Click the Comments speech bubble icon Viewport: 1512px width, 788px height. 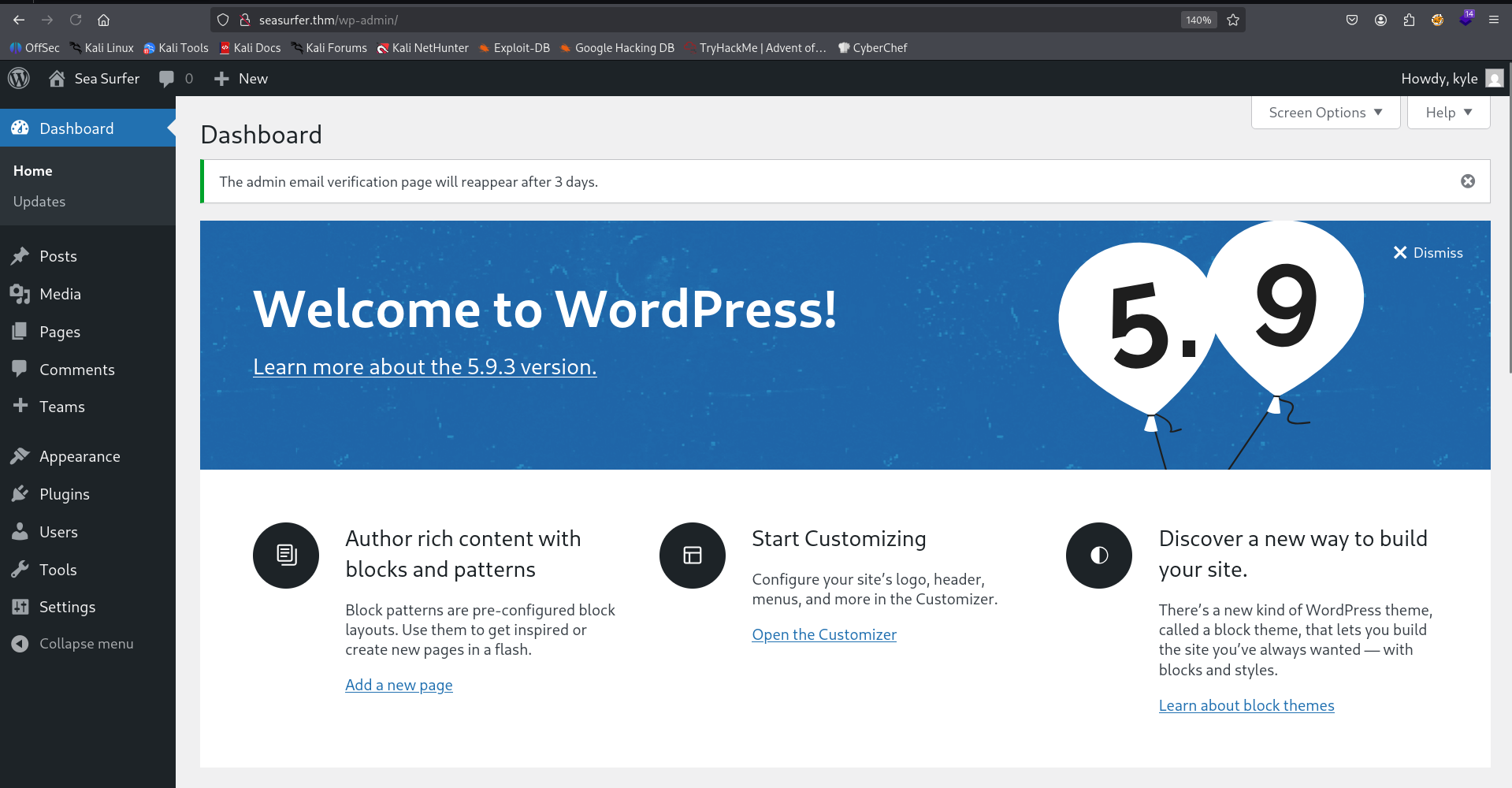click(21, 369)
